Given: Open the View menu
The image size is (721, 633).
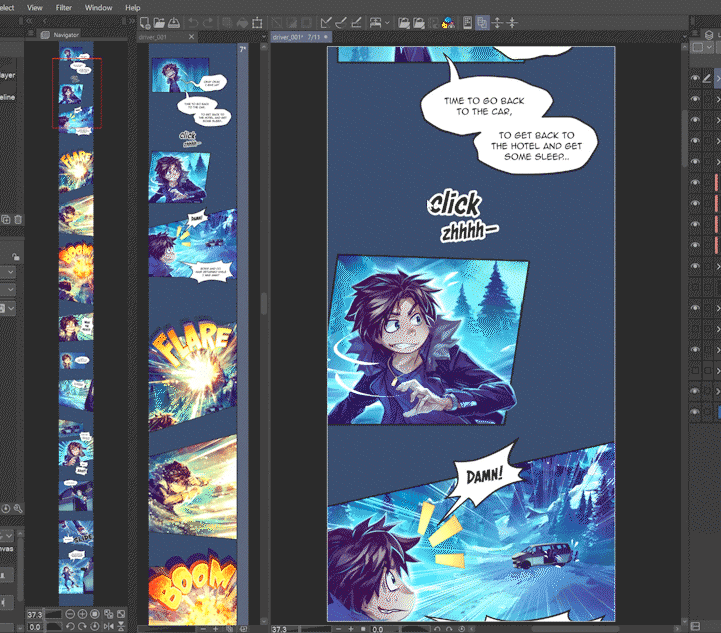Looking at the screenshot, I should click(x=34, y=7).
